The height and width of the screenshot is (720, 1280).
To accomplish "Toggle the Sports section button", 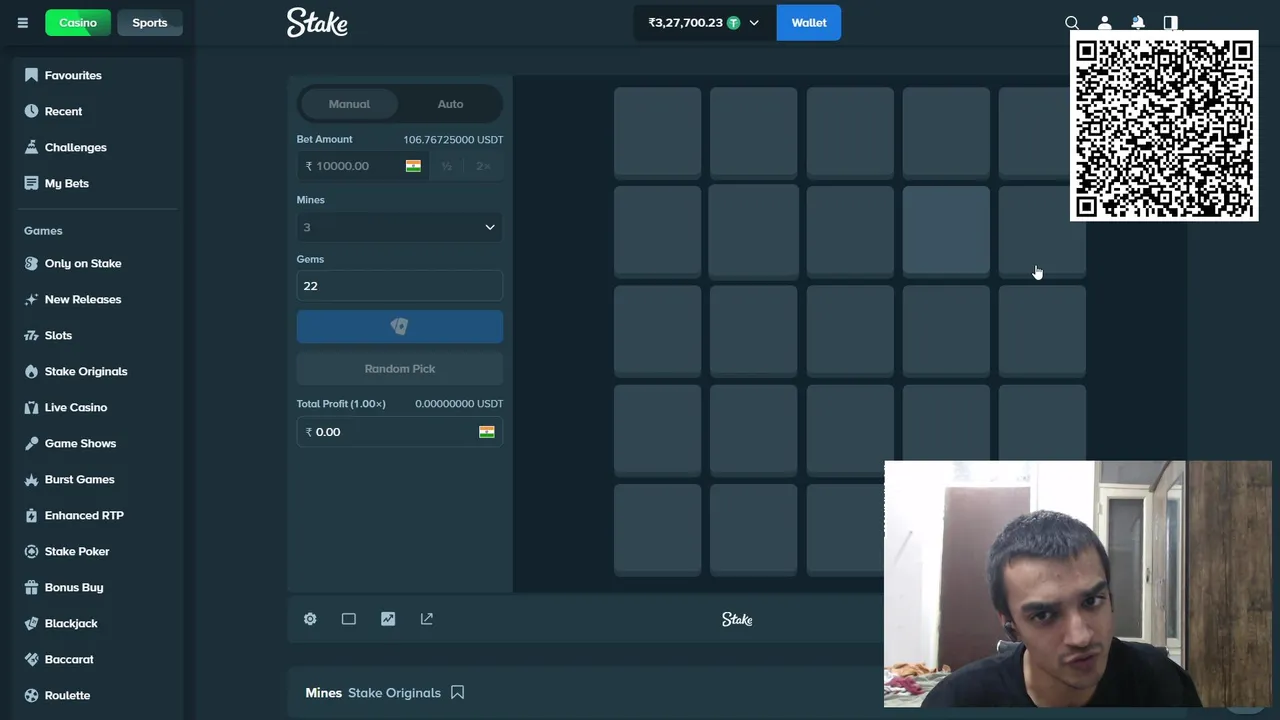I will tap(150, 22).
